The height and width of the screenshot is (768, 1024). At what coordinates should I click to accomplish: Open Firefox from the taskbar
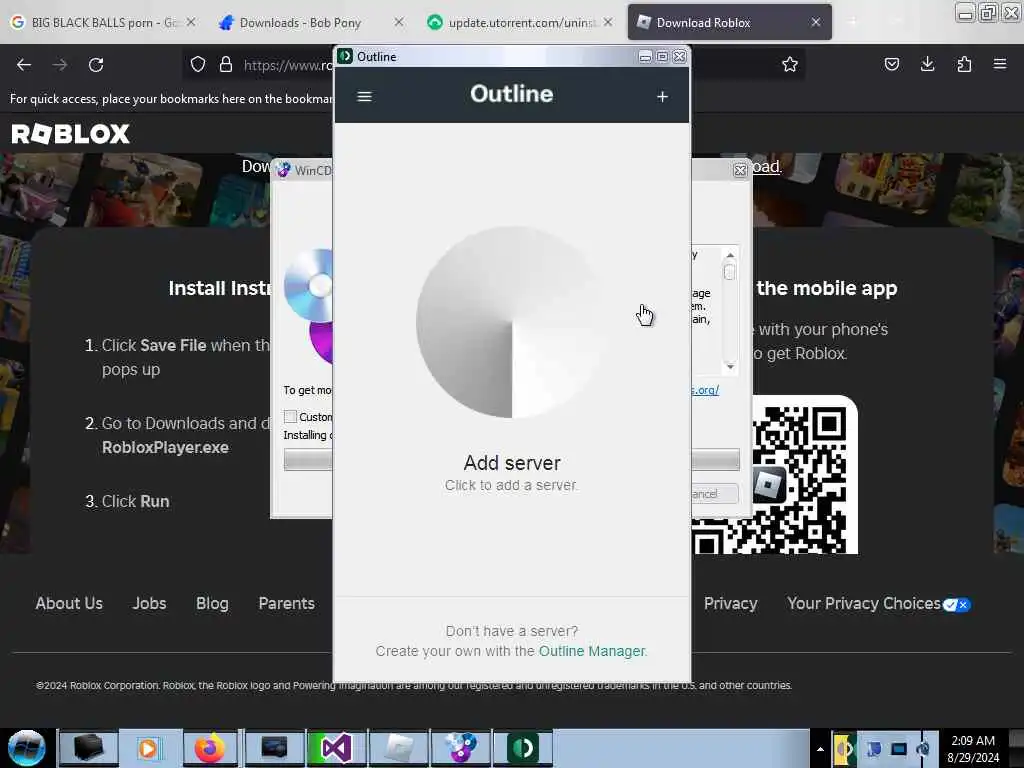(210, 748)
